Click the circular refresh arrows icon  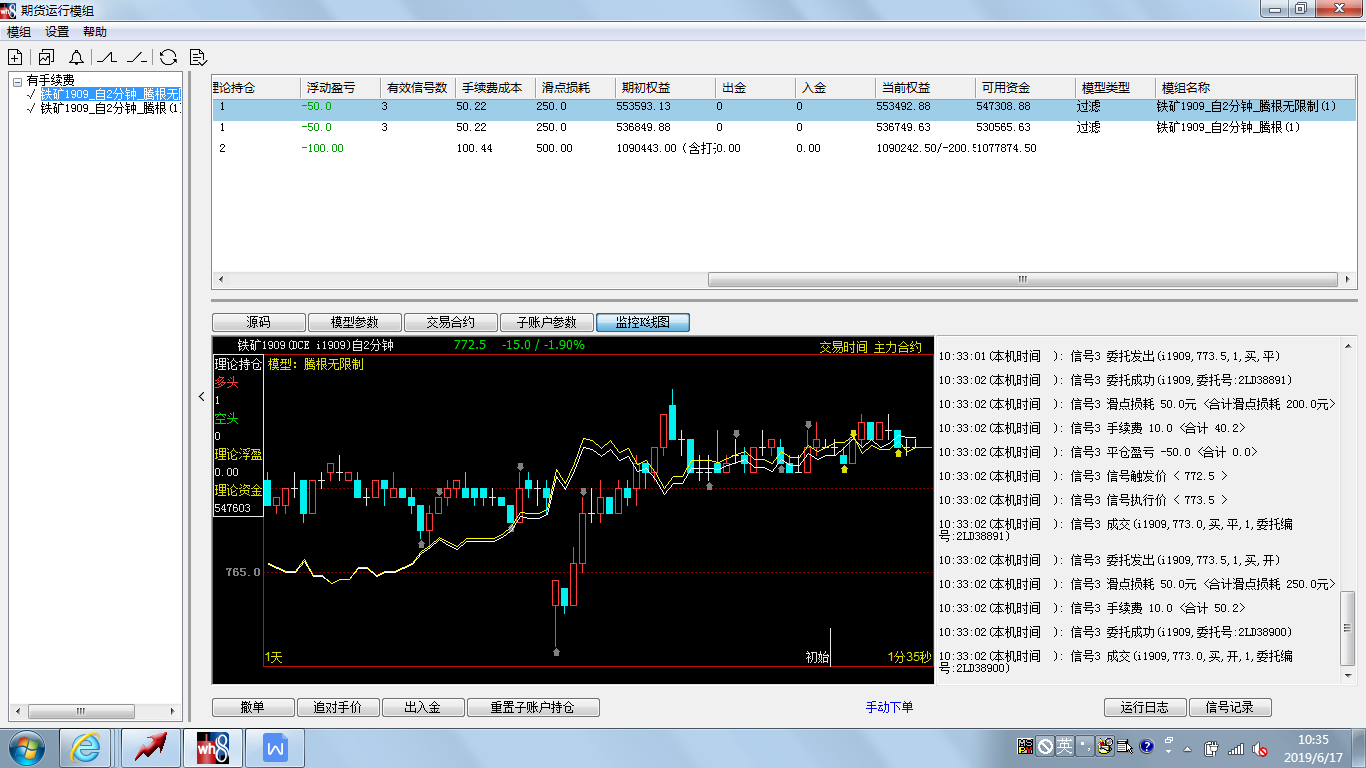pos(168,57)
